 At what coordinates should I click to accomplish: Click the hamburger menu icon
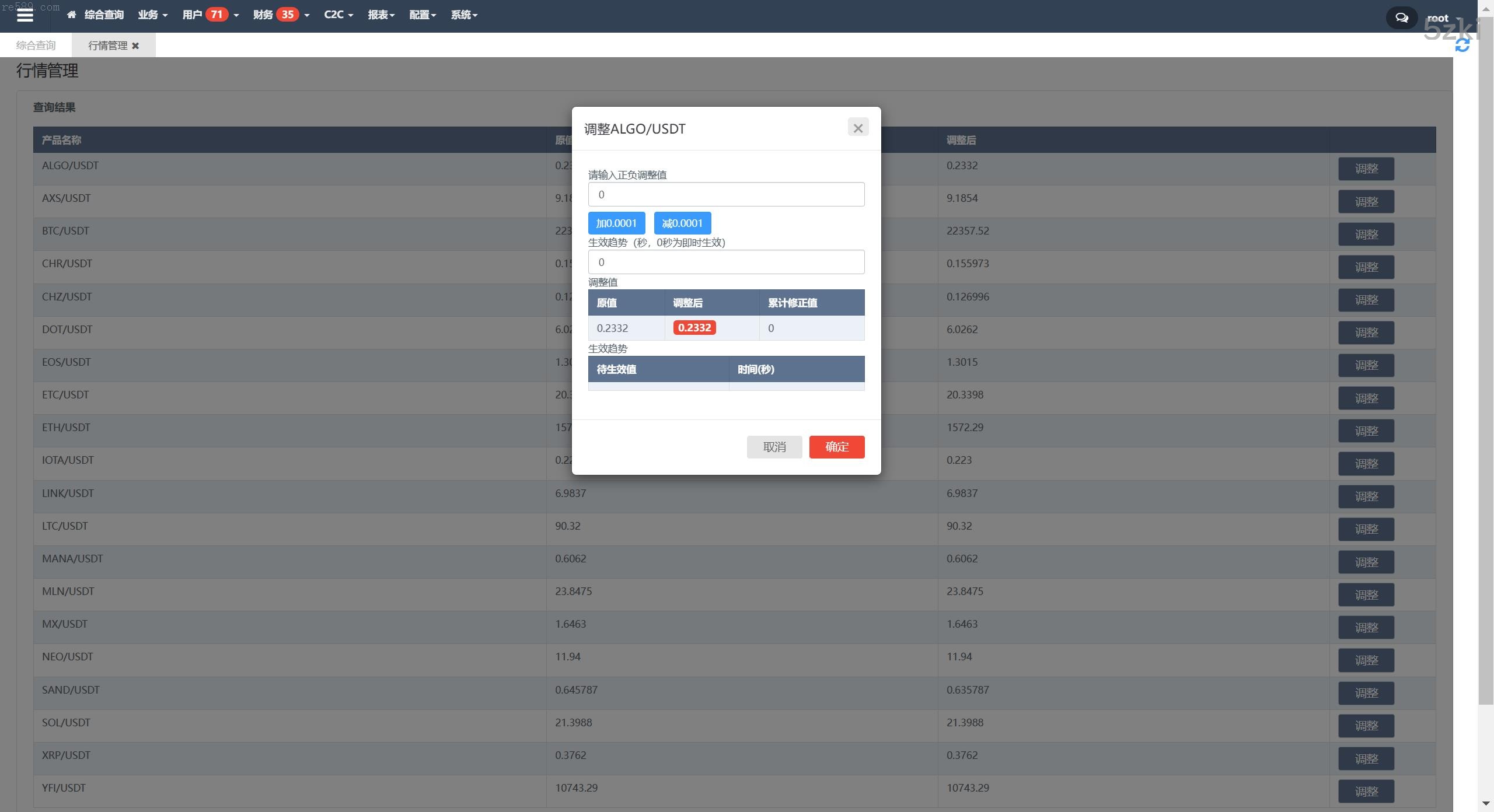tap(25, 16)
